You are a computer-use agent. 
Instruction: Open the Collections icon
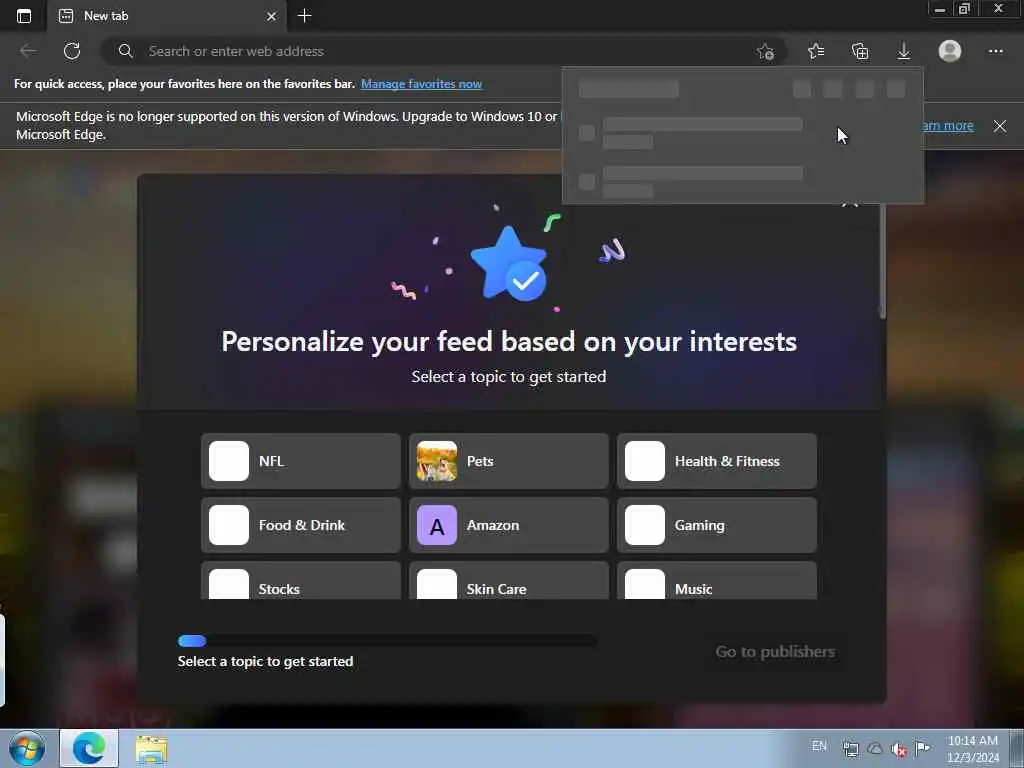pos(860,51)
